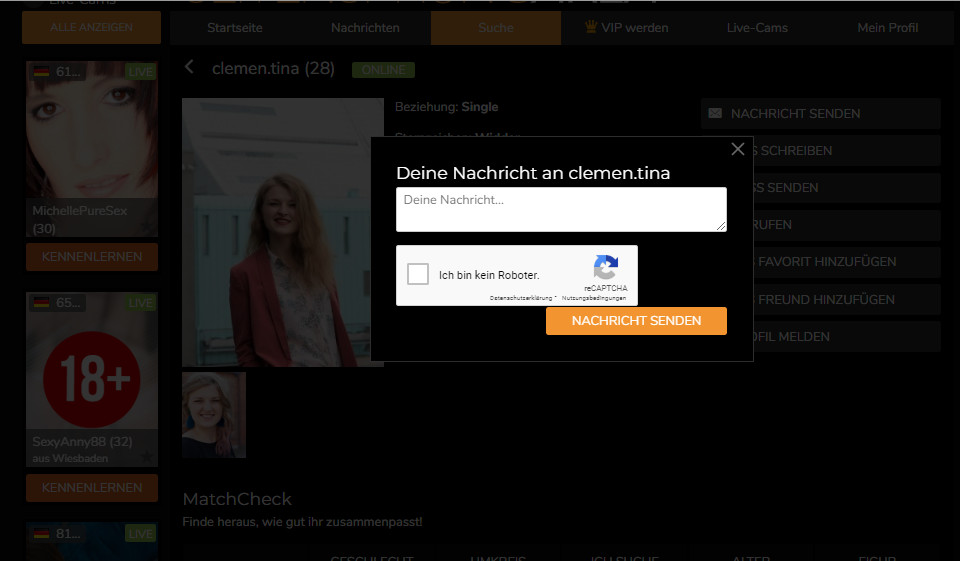
Task: Type in the 'Deine Nachricht' text field
Action: click(561, 209)
